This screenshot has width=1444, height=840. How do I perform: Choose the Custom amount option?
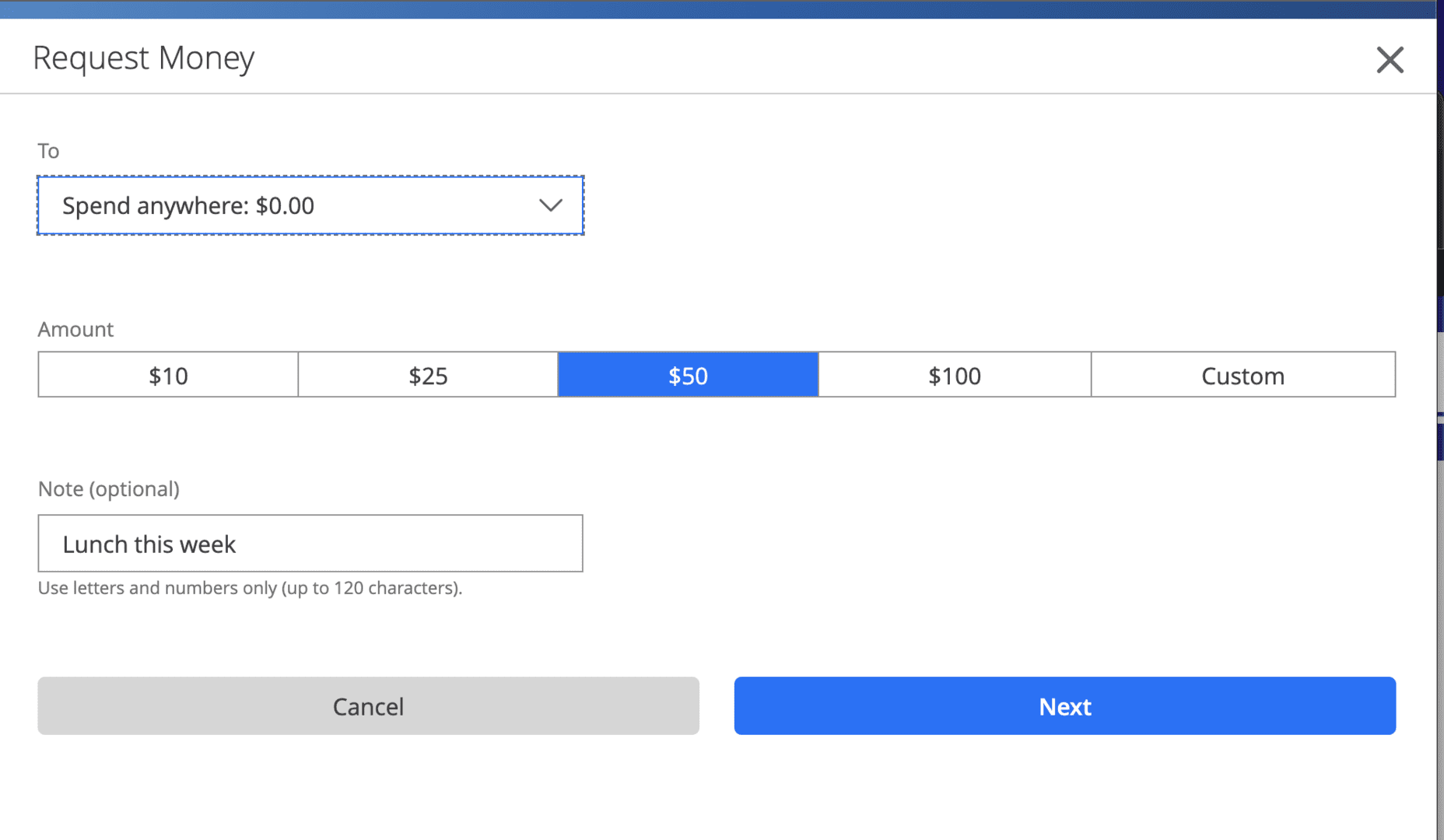1242,376
